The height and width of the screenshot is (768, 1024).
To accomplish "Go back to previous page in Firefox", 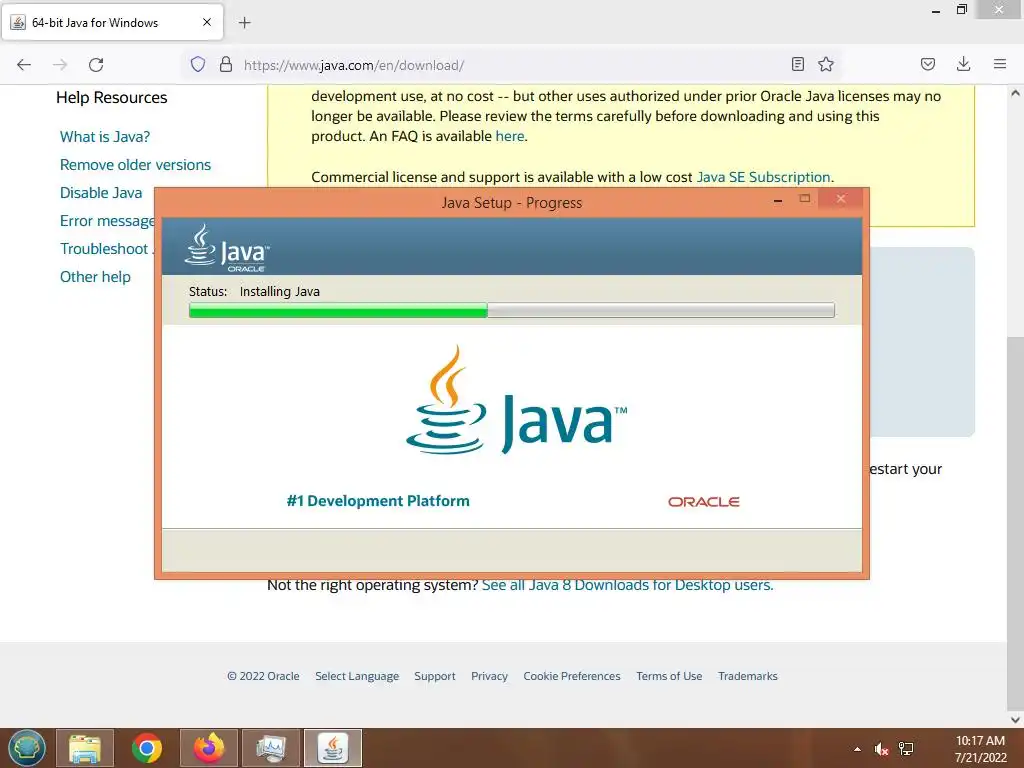I will tap(24, 65).
